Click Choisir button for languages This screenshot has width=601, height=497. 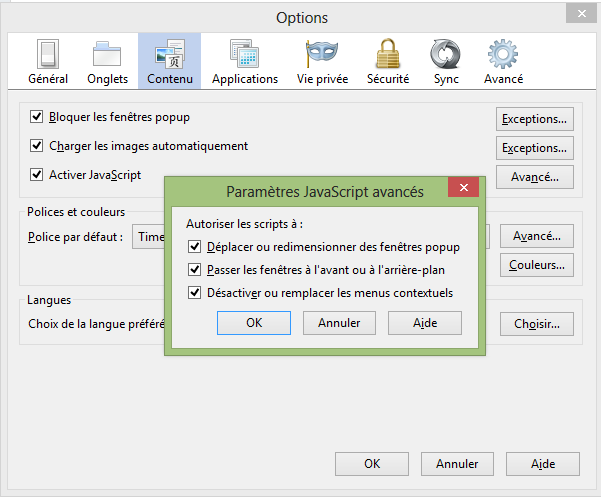537,324
